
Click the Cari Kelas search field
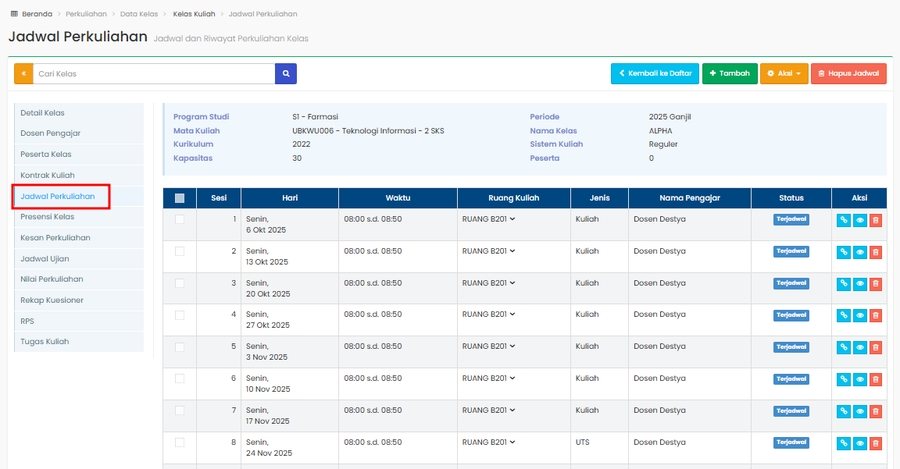pos(154,73)
